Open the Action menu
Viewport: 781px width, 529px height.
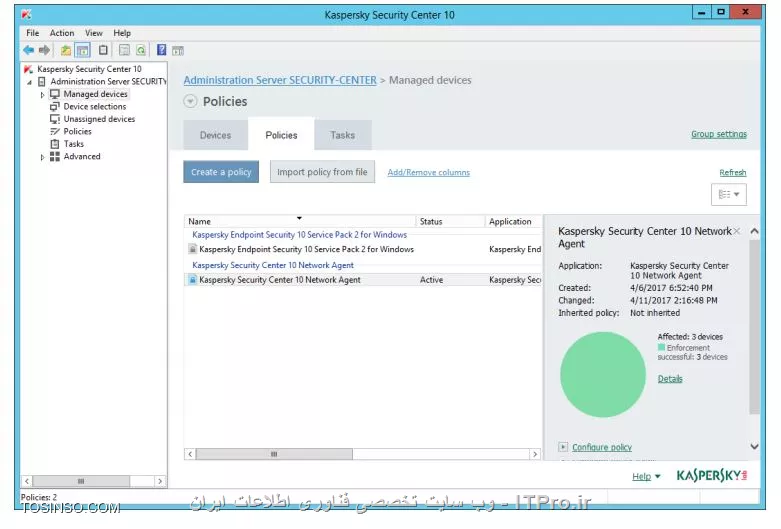tap(62, 33)
